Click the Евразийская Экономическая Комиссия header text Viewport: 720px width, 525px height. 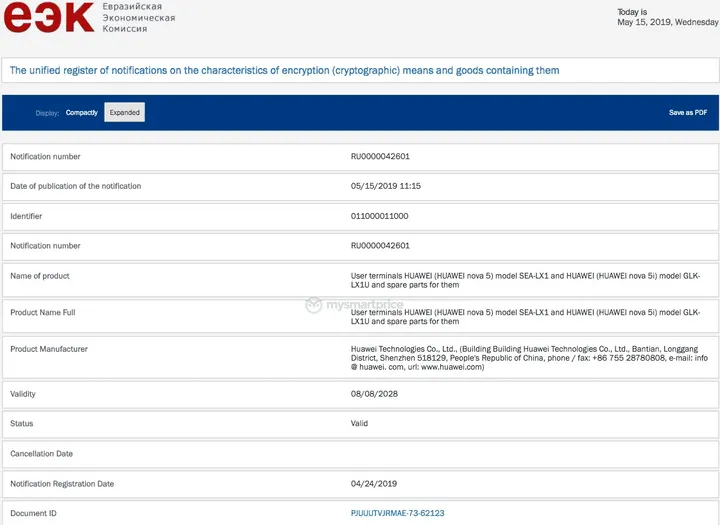coord(138,18)
